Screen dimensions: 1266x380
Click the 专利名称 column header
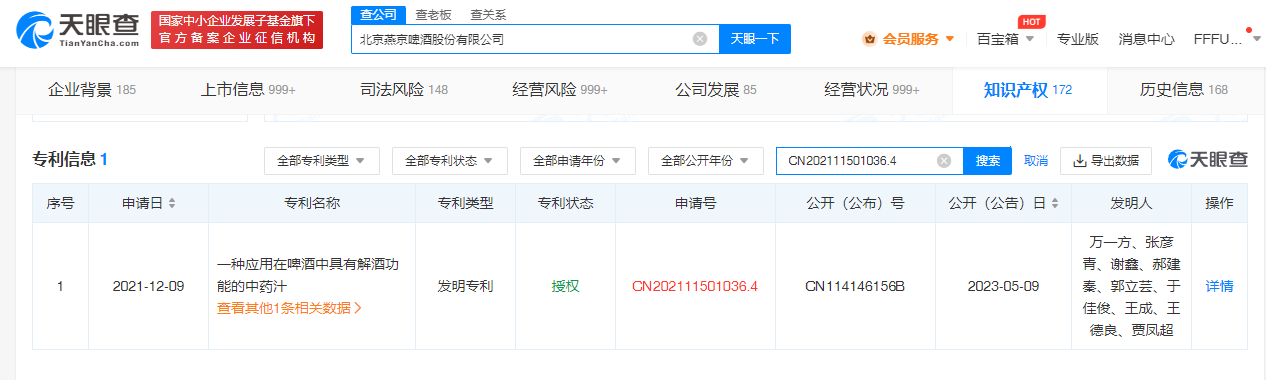(x=312, y=203)
